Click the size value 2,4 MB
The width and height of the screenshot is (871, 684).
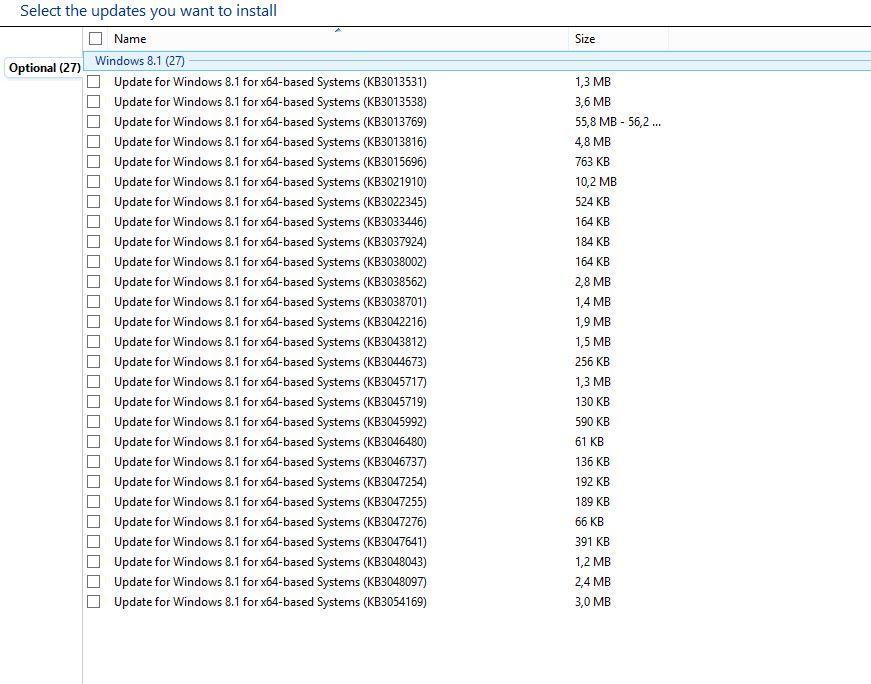593,582
